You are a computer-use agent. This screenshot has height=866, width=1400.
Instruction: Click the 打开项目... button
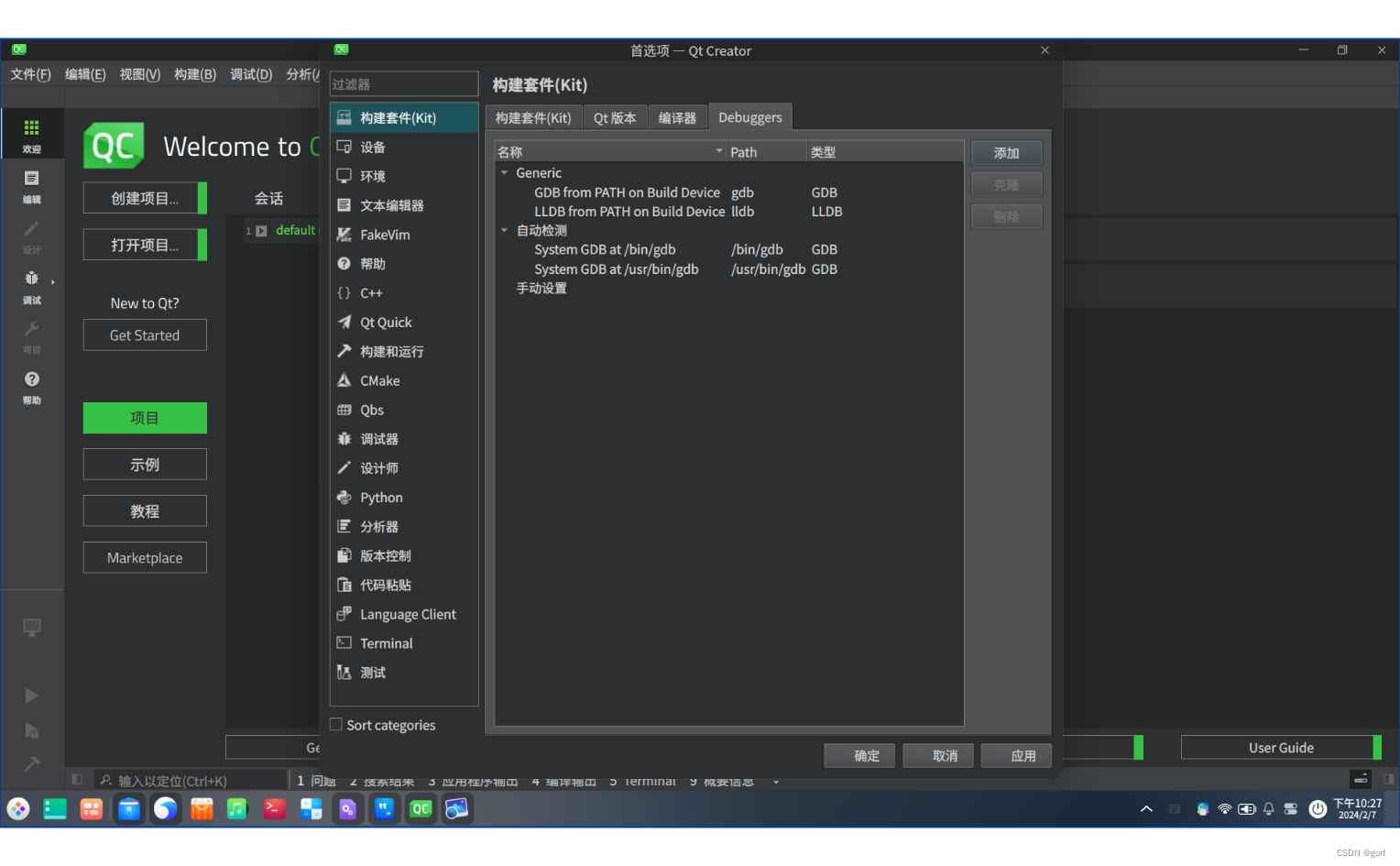145,245
